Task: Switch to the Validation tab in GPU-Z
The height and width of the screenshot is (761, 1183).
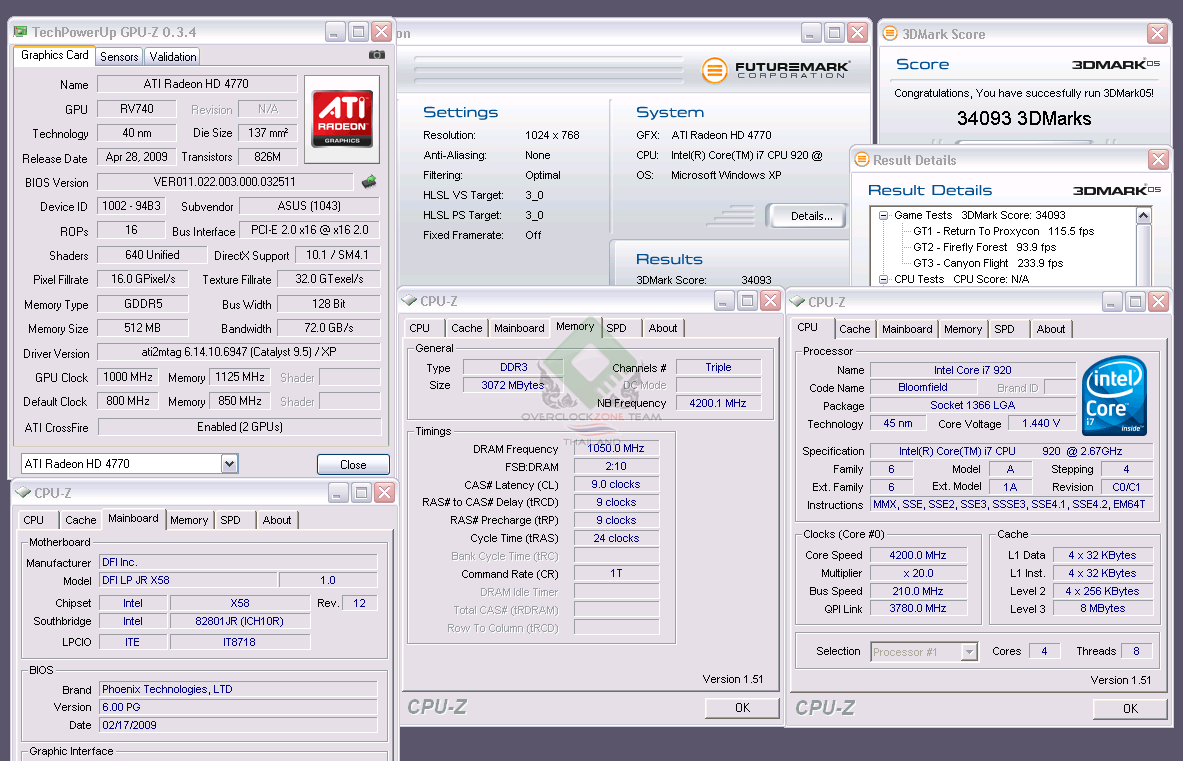Action: click(173, 57)
